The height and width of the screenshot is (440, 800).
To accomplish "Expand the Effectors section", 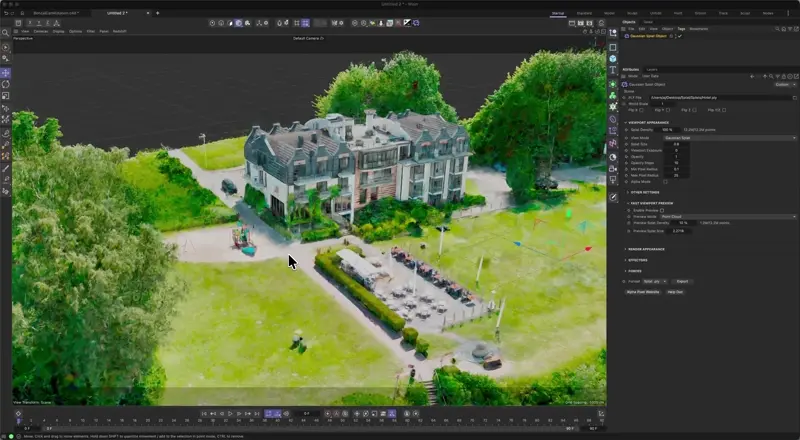I will pos(636,260).
